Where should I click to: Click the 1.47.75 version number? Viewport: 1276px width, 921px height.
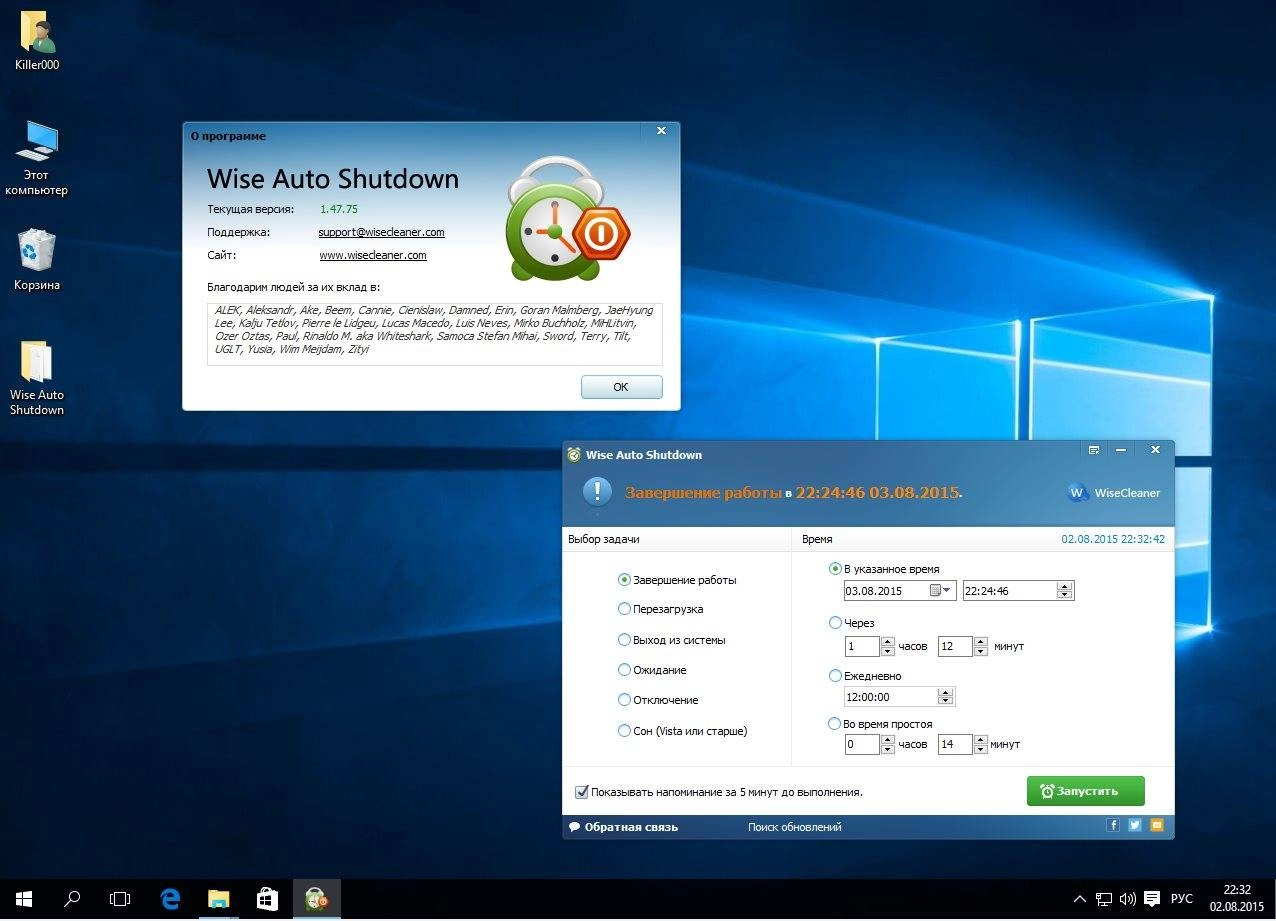coord(339,209)
